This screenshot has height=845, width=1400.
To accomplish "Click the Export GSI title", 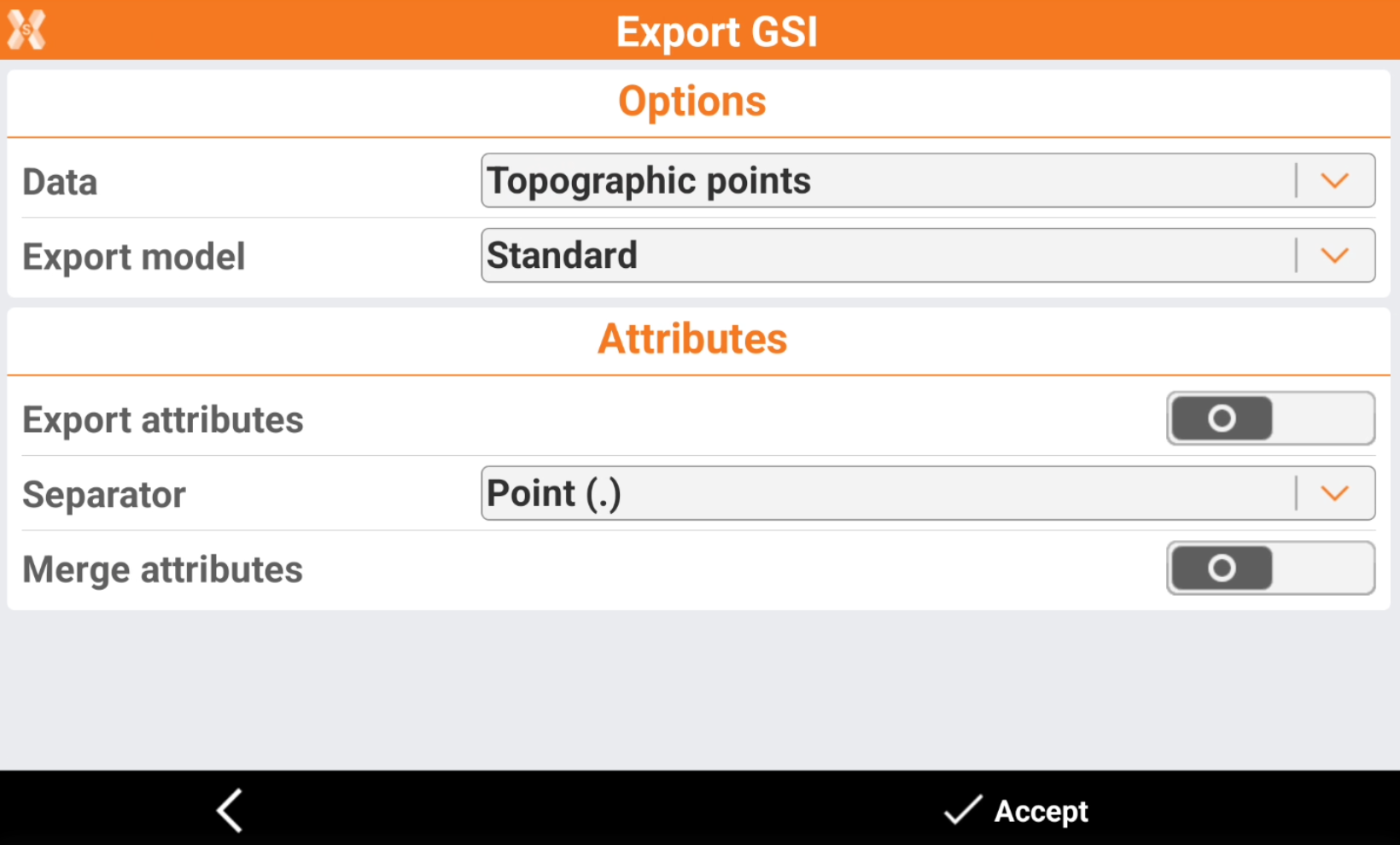I will click(716, 32).
